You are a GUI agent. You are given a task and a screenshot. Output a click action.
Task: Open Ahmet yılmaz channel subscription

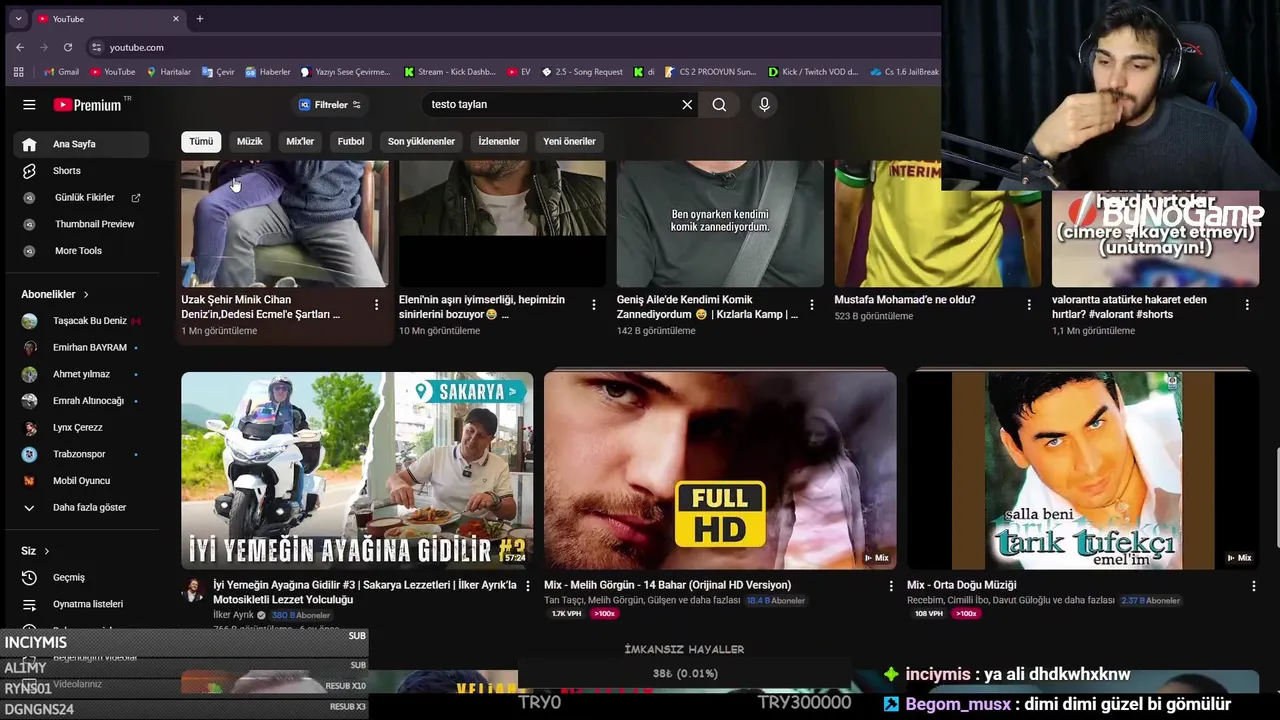point(82,374)
